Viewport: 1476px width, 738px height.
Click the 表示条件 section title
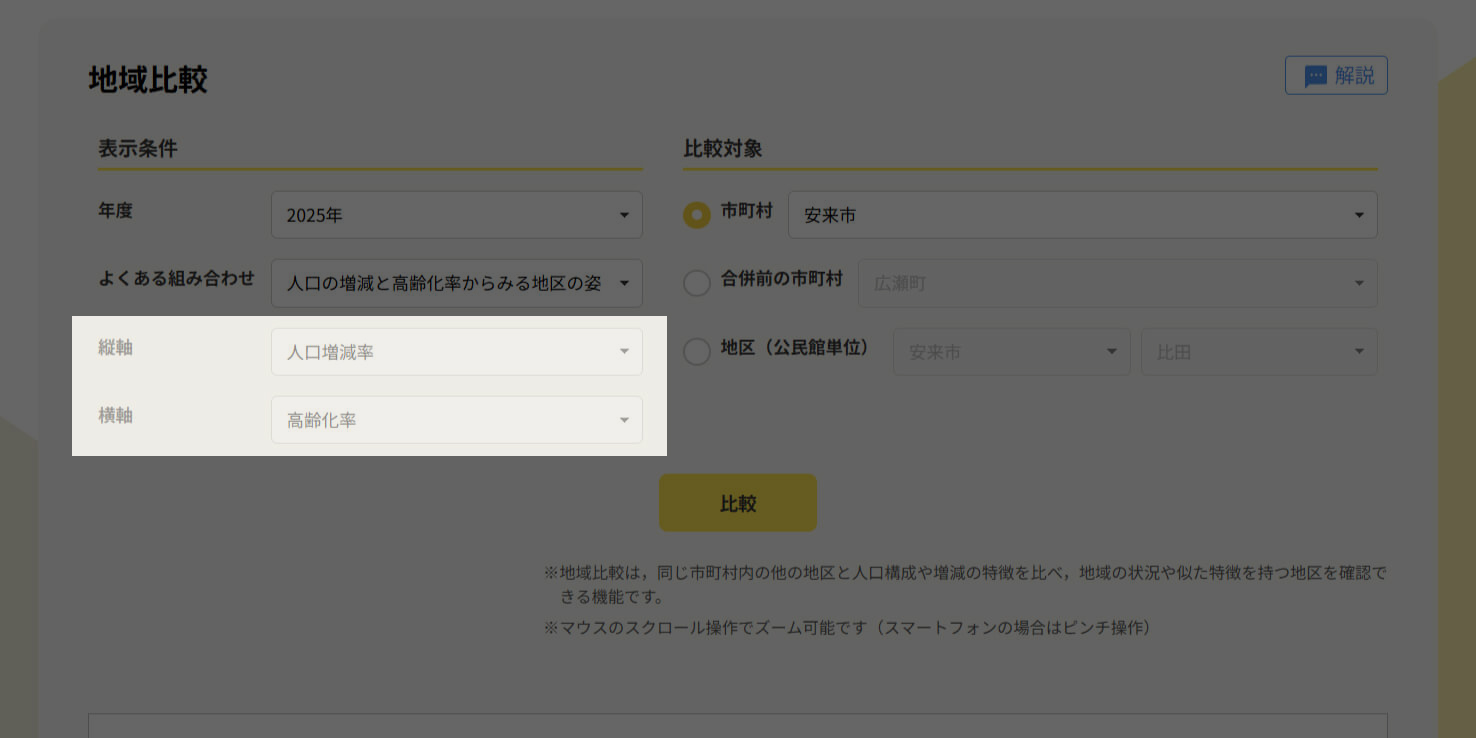pos(138,149)
